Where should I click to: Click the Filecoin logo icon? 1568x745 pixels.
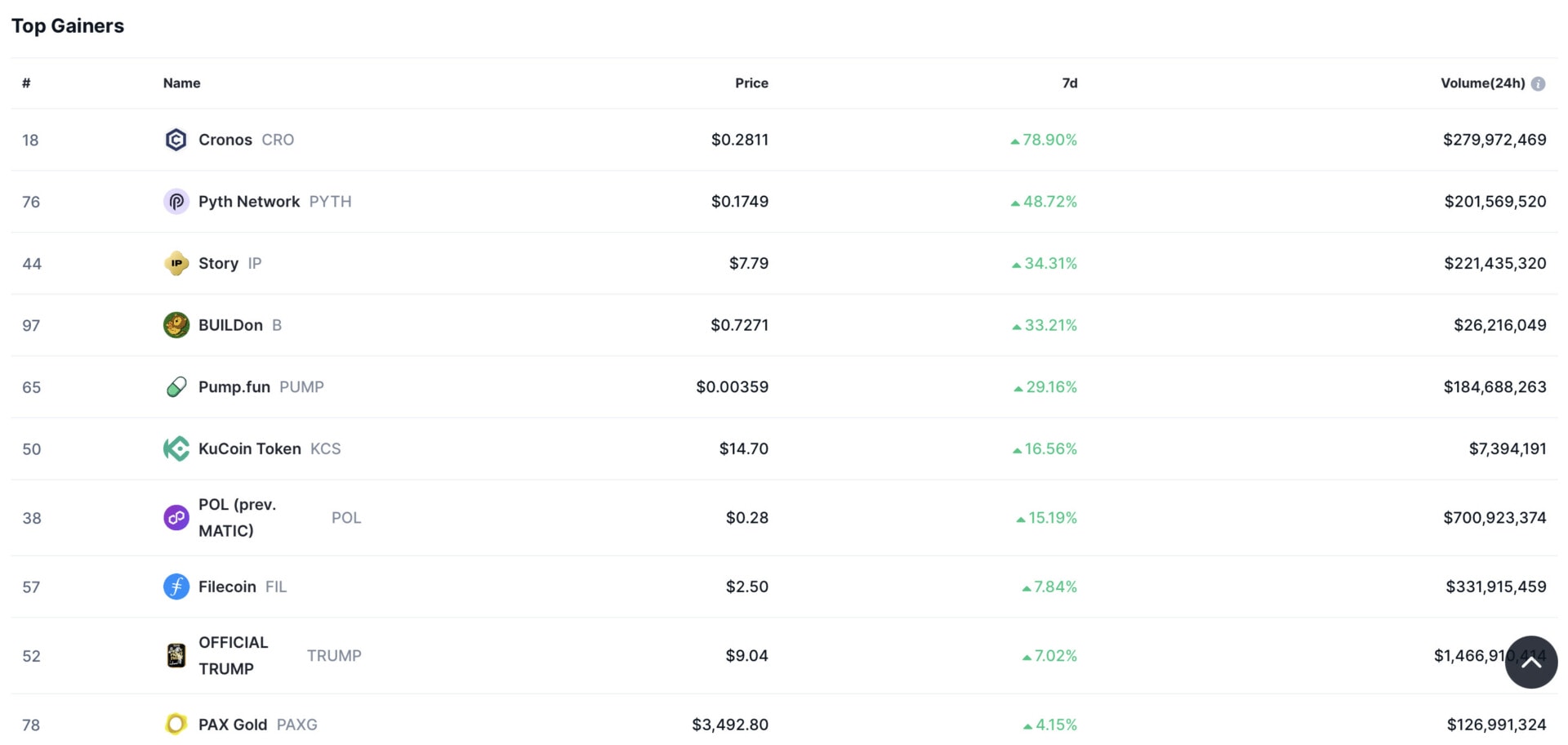[x=176, y=587]
